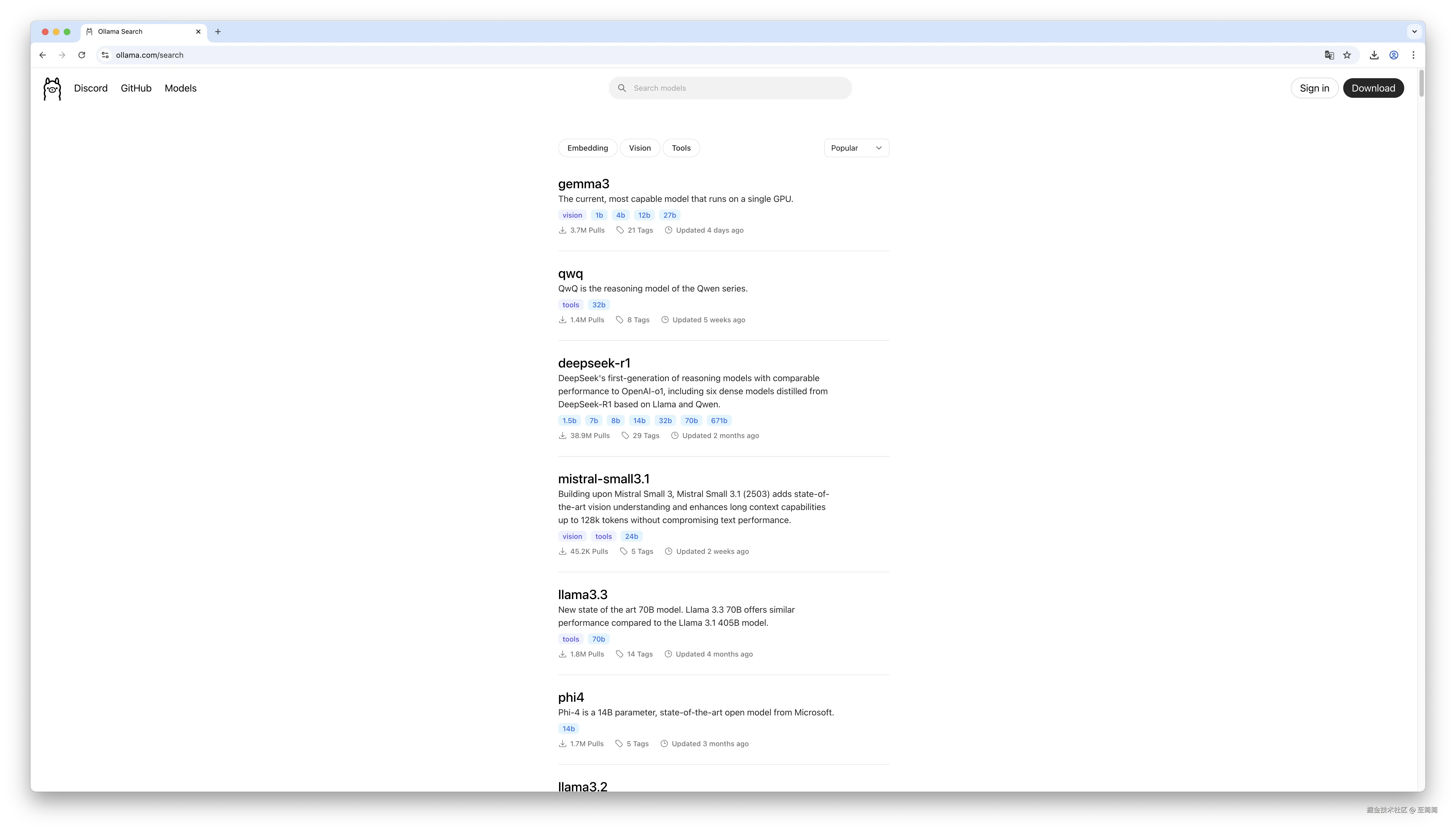Click the site information icon
1456x832 pixels.
coord(105,55)
